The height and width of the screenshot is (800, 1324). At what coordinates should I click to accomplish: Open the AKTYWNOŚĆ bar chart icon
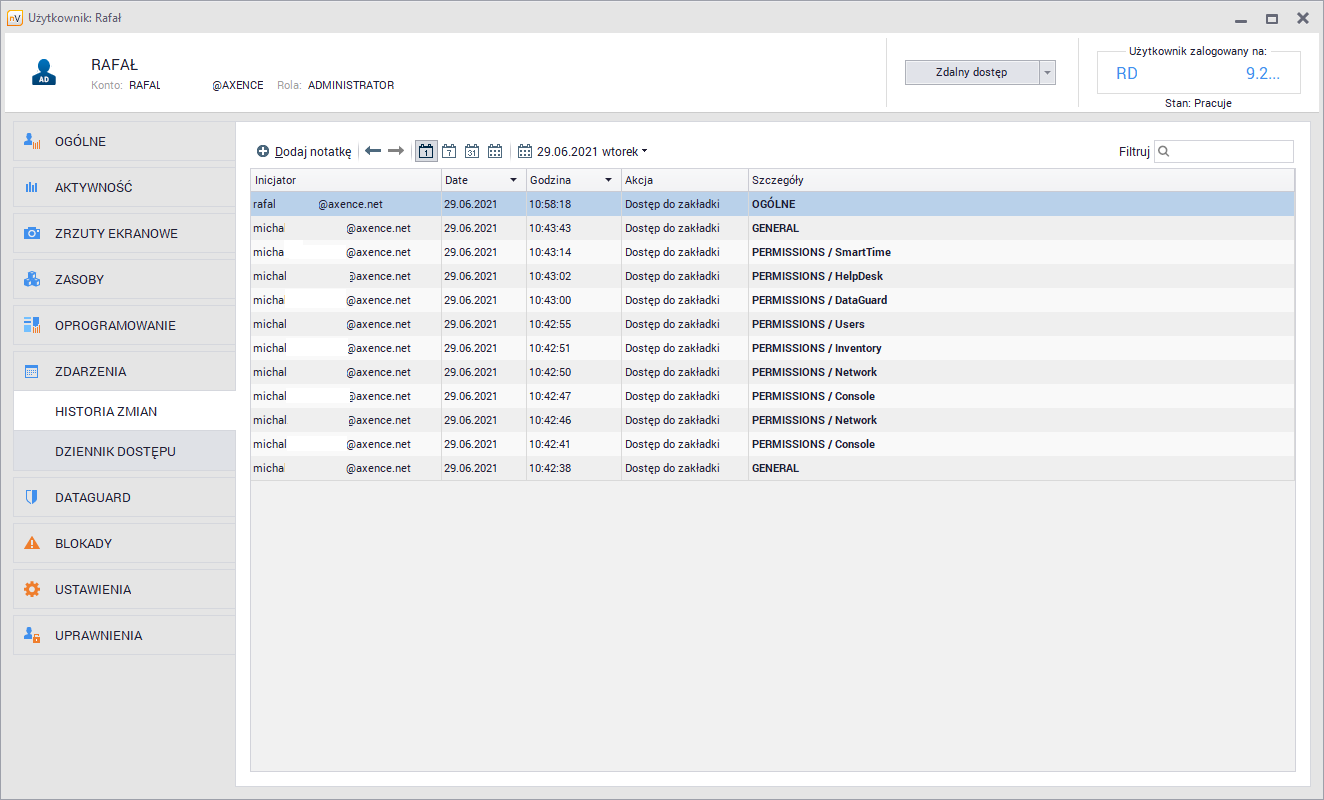click(31, 187)
